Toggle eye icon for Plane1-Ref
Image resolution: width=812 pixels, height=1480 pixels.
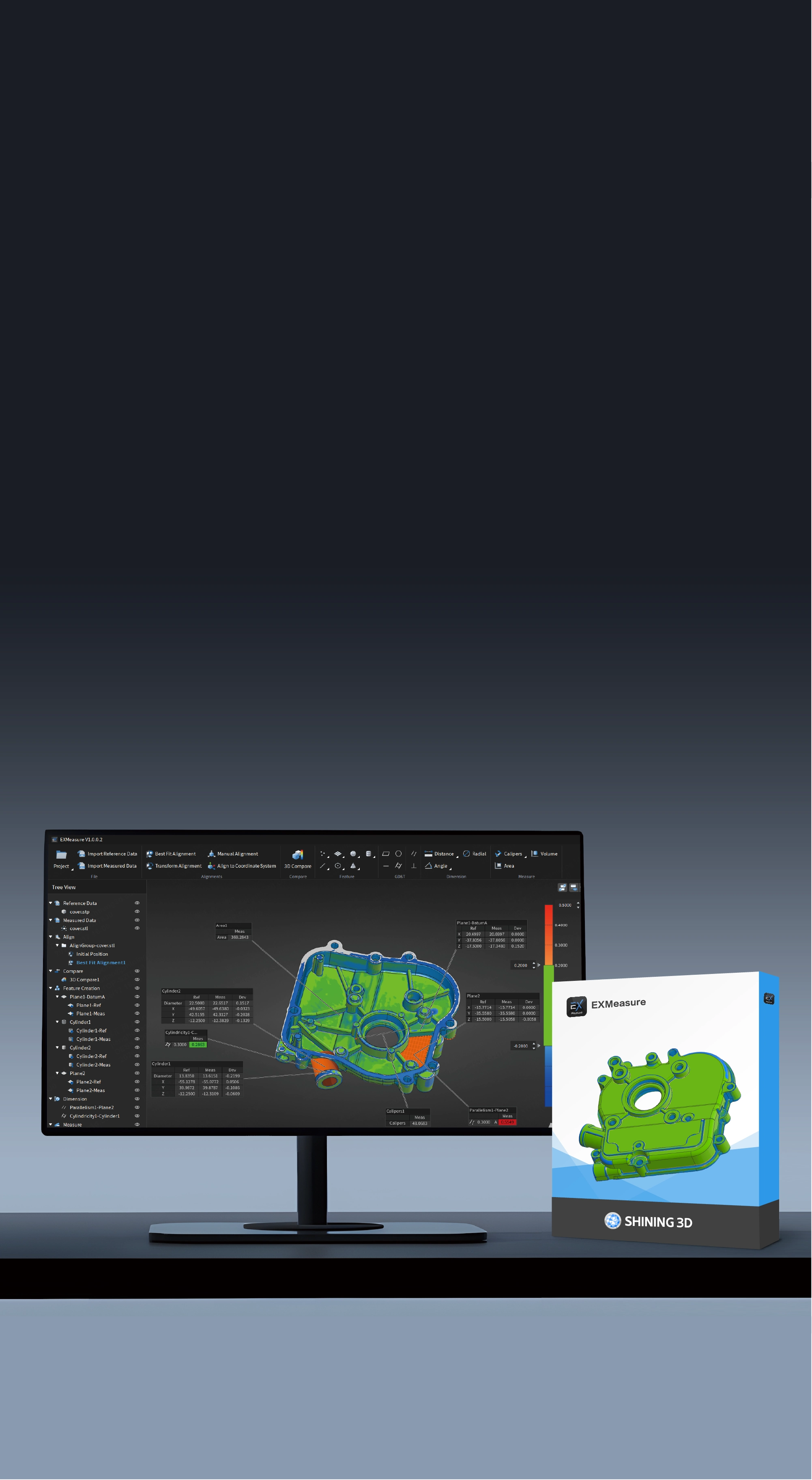137,1006
